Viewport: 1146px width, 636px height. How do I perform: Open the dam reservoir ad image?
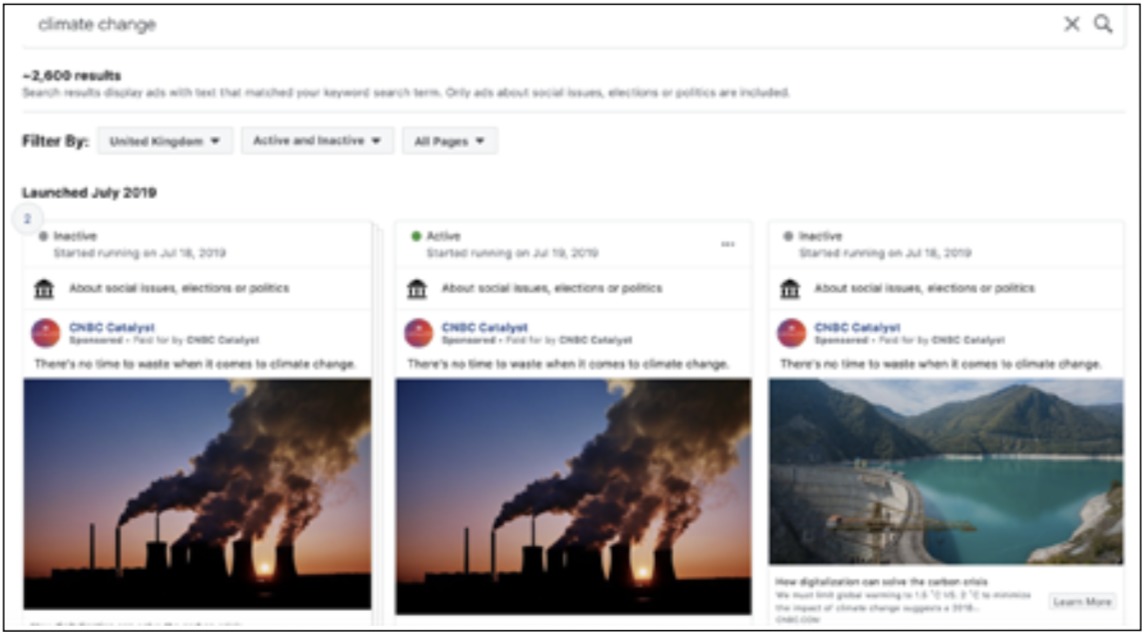pos(945,471)
